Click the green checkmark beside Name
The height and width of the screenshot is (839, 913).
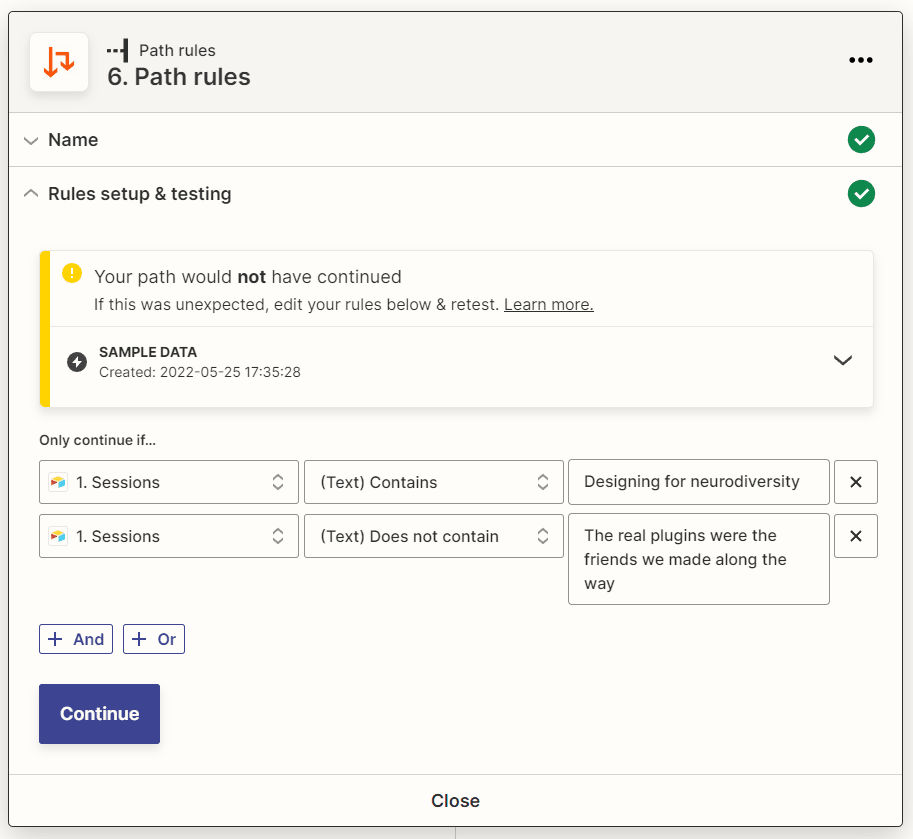tap(861, 140)
